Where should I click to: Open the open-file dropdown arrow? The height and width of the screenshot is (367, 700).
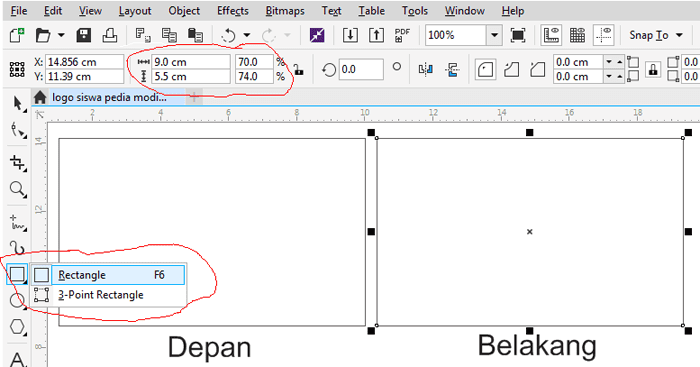pyautogui.click(x=62, y=35)
